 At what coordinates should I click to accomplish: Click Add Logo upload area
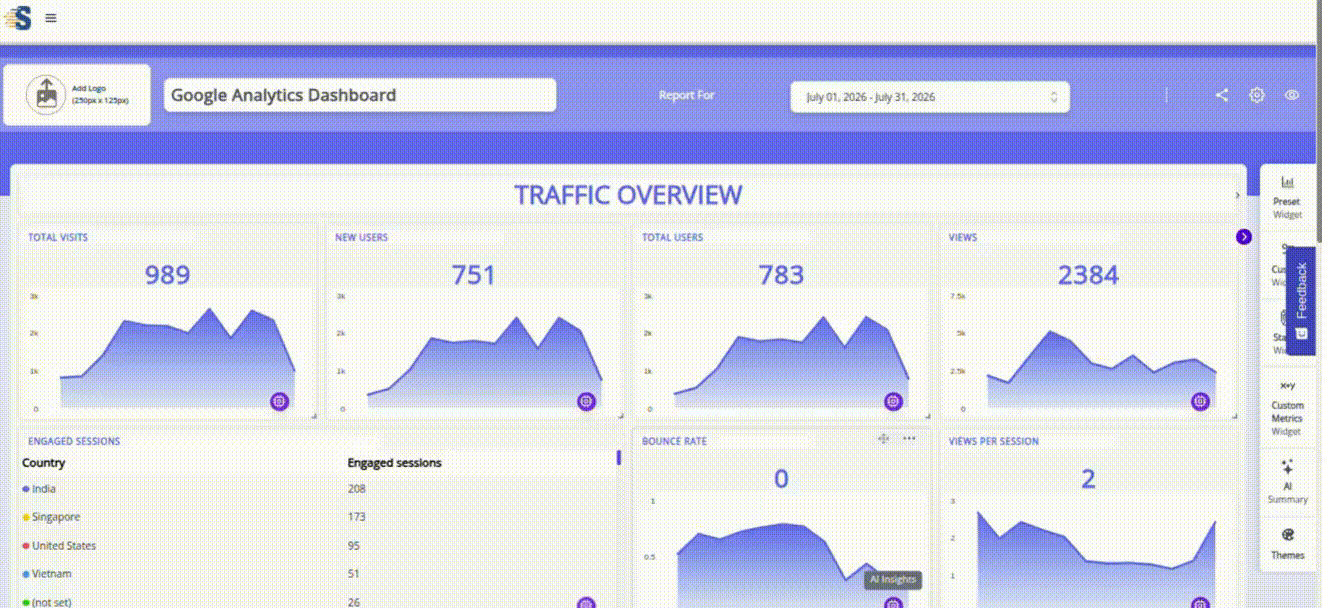tap(77, 95)
